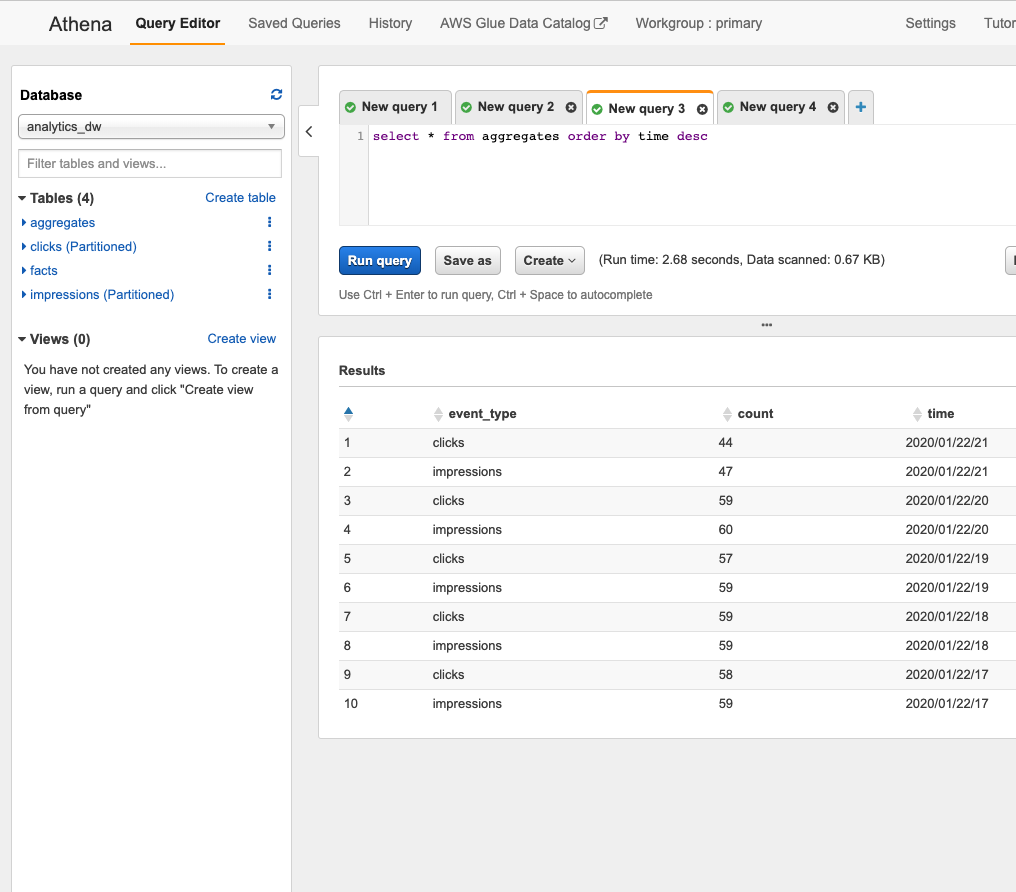Sort results by the event_type column

click(x=438, y=413)
